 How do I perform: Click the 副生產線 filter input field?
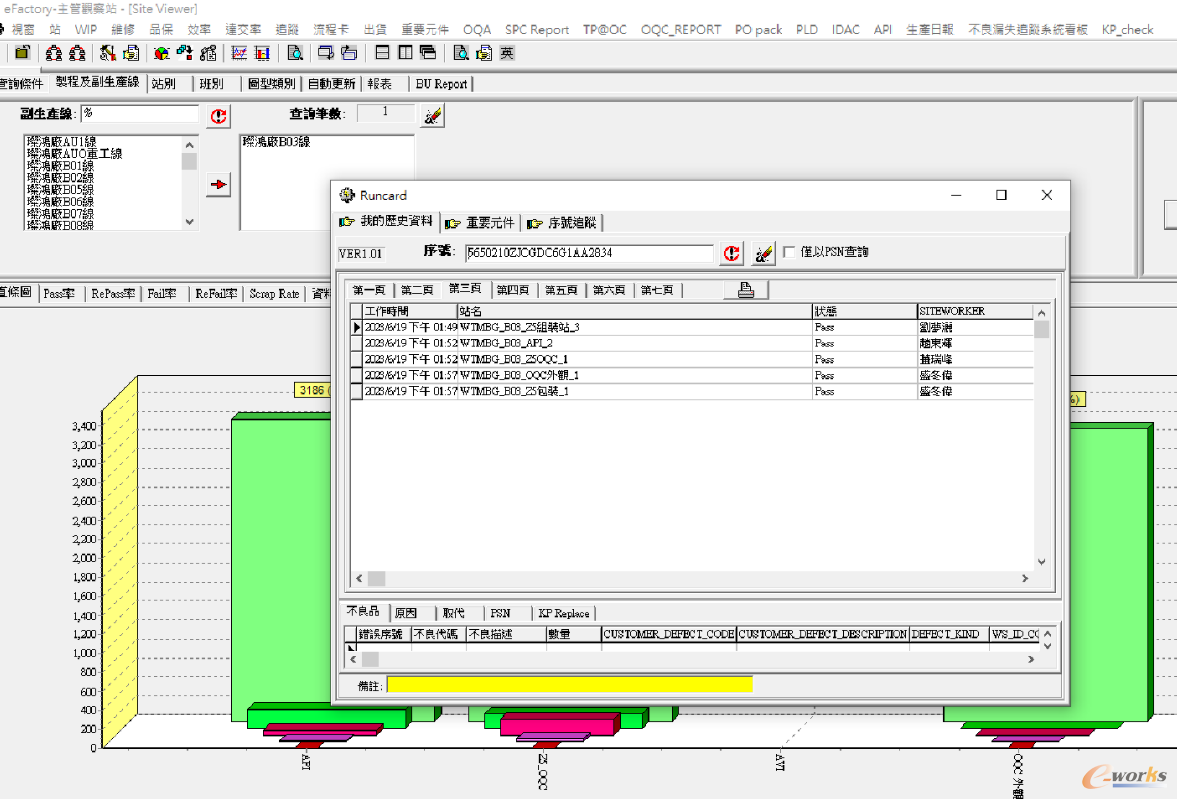coord(140,113)
